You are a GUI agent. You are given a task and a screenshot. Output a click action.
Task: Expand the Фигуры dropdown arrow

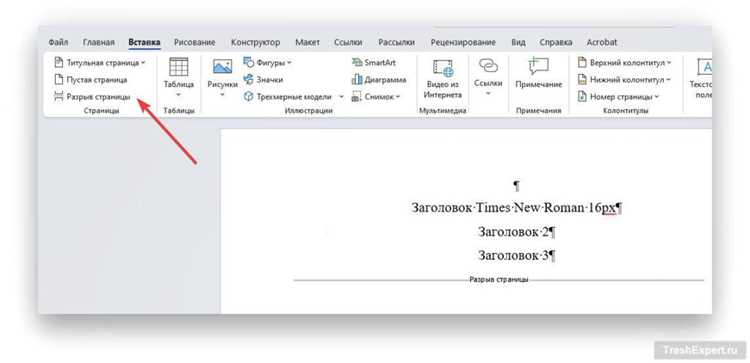click(x=289, y=63)
